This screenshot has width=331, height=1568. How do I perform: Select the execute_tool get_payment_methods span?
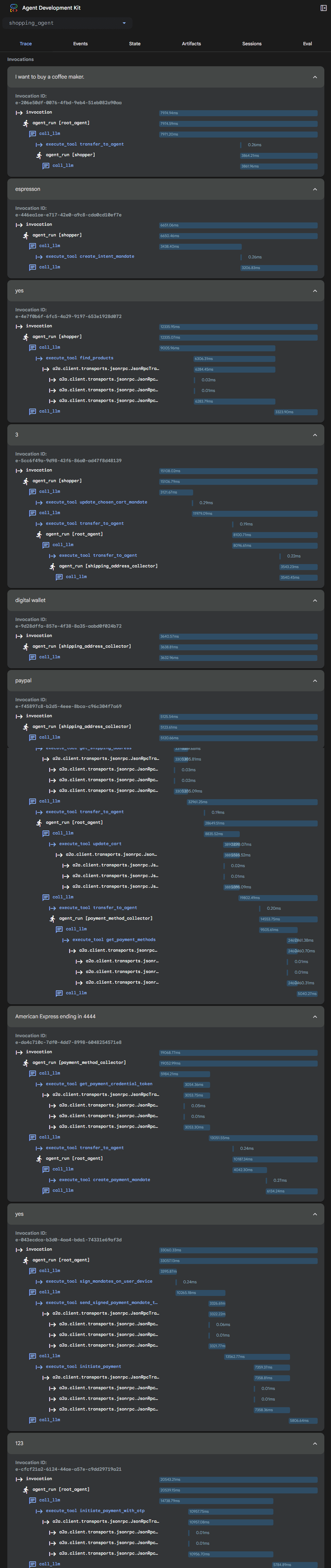113,940
